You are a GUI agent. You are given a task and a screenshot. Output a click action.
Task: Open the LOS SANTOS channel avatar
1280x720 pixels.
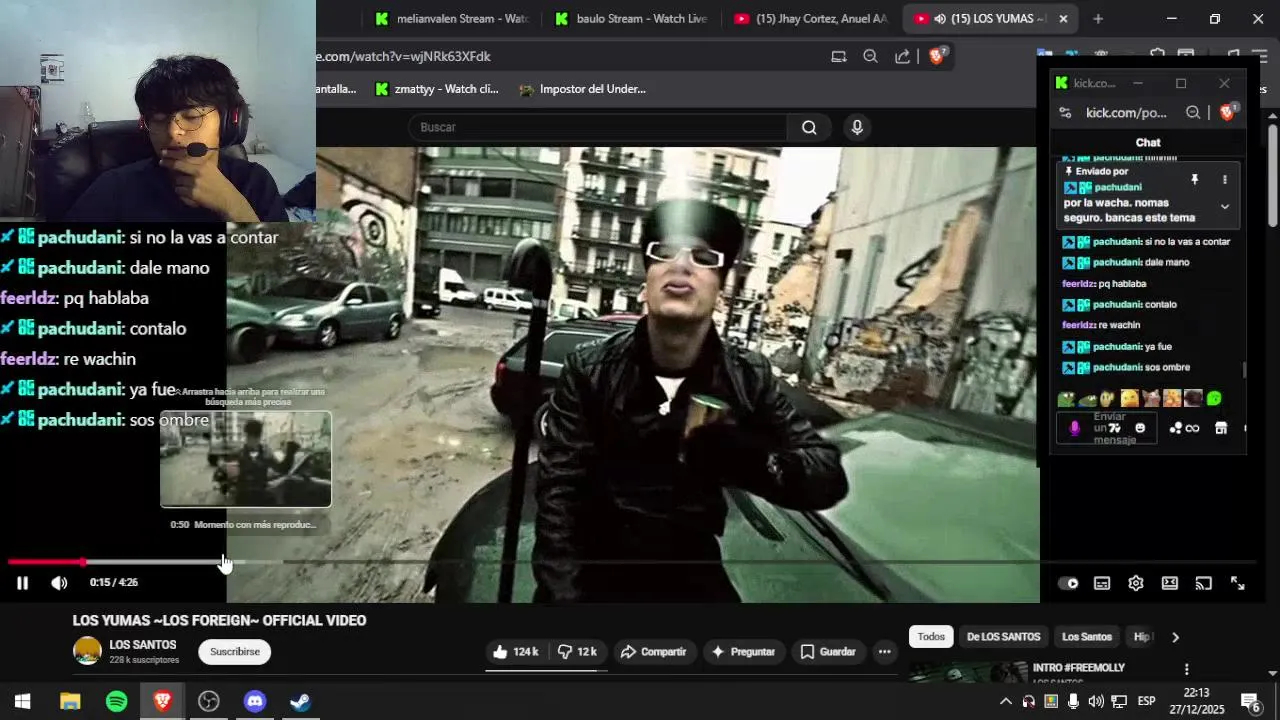click(87, 651)
